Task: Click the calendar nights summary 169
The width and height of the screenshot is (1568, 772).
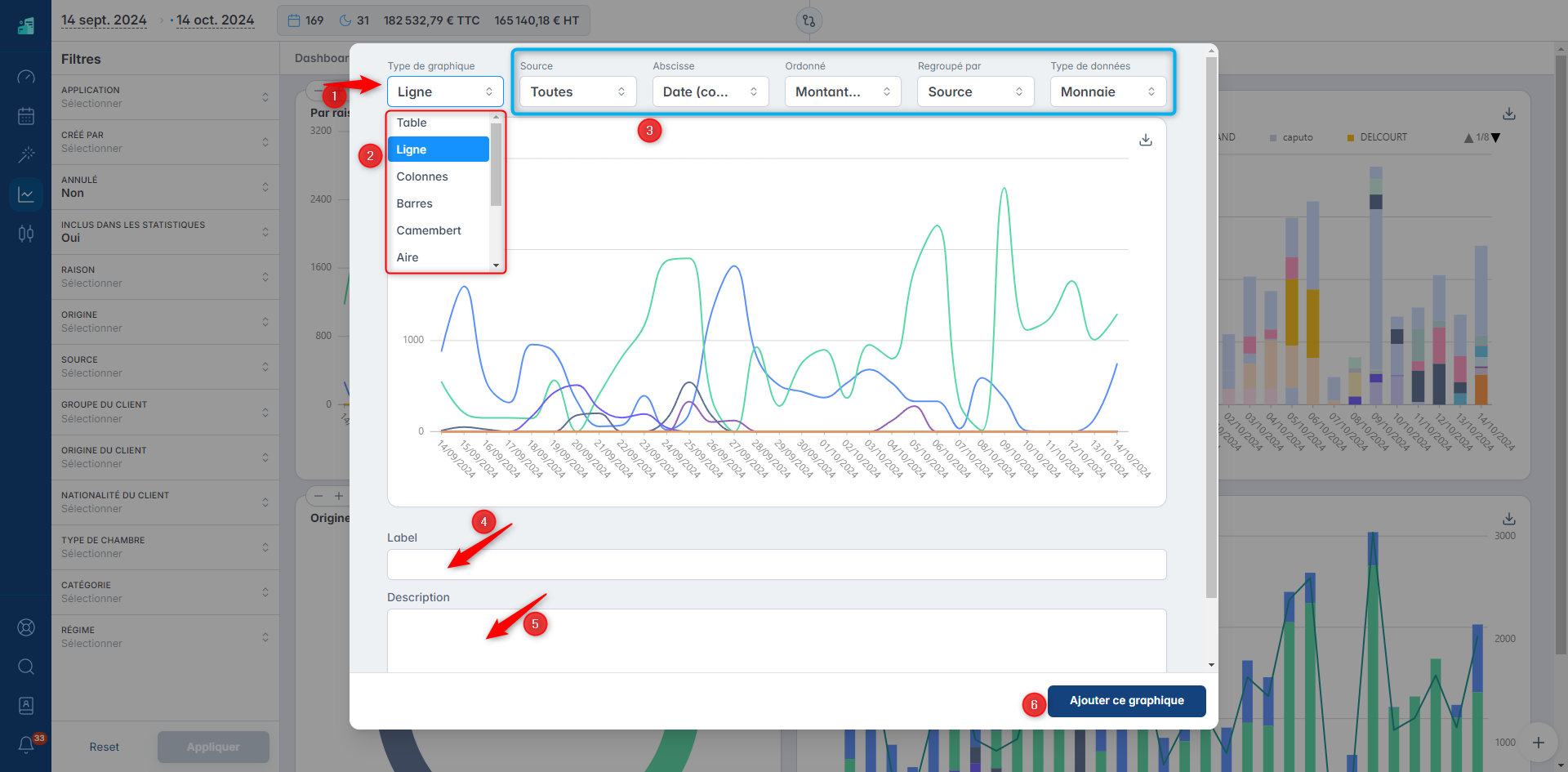Action: coord(305,20)
